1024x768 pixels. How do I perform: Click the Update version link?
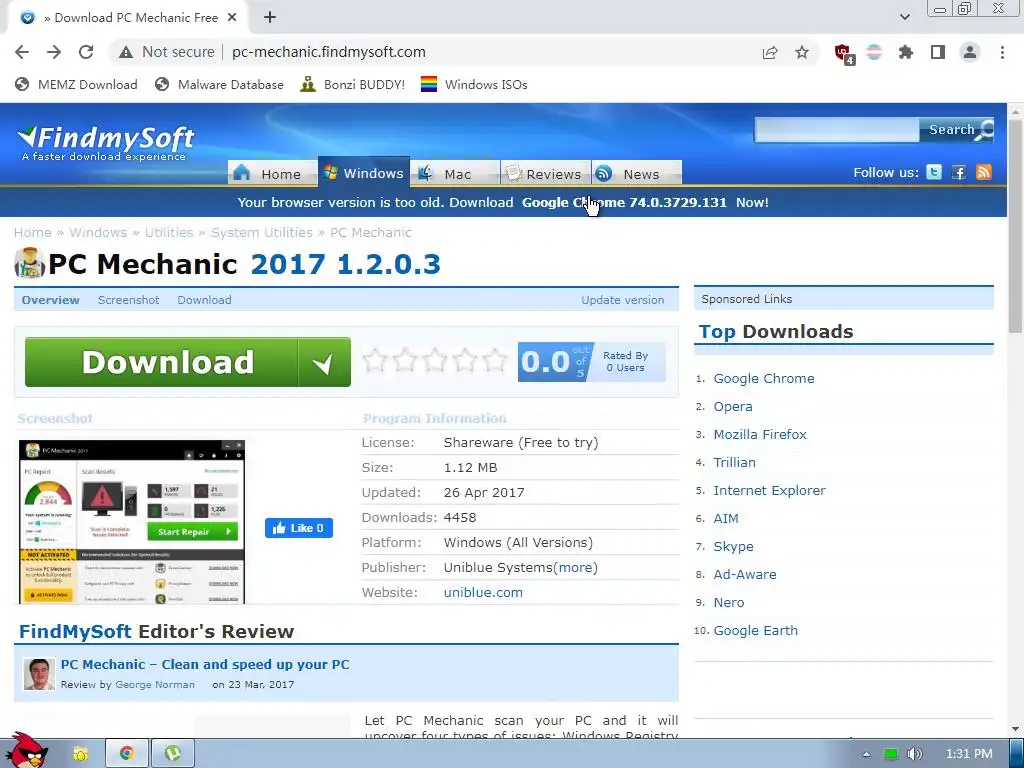pos(622,300)
